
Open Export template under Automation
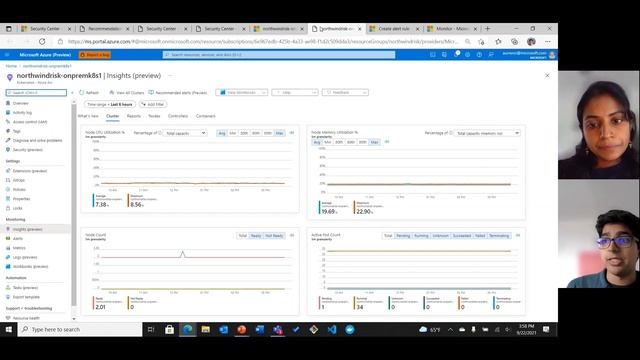(26, 297)
